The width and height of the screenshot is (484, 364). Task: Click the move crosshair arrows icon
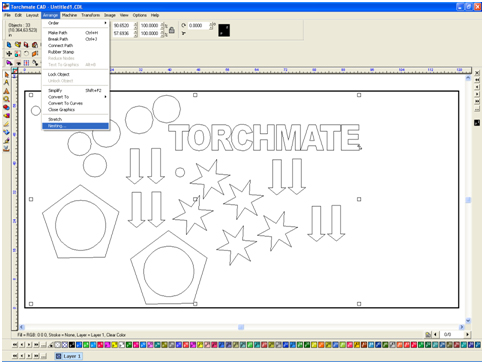pos(9,54)
